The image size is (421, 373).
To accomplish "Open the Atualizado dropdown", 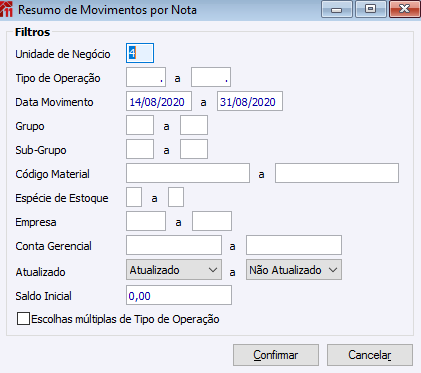I will pyautogui.click(x=174, y=270).
